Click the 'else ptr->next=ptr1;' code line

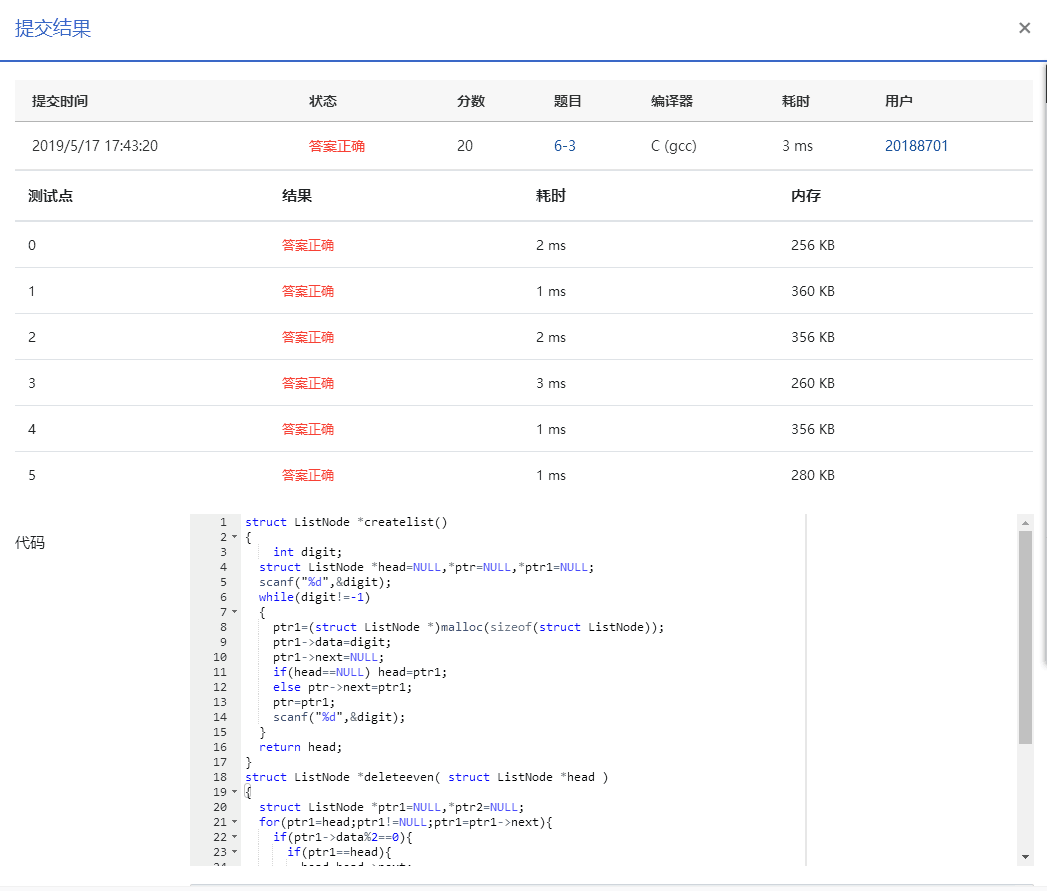pos(343,687)
